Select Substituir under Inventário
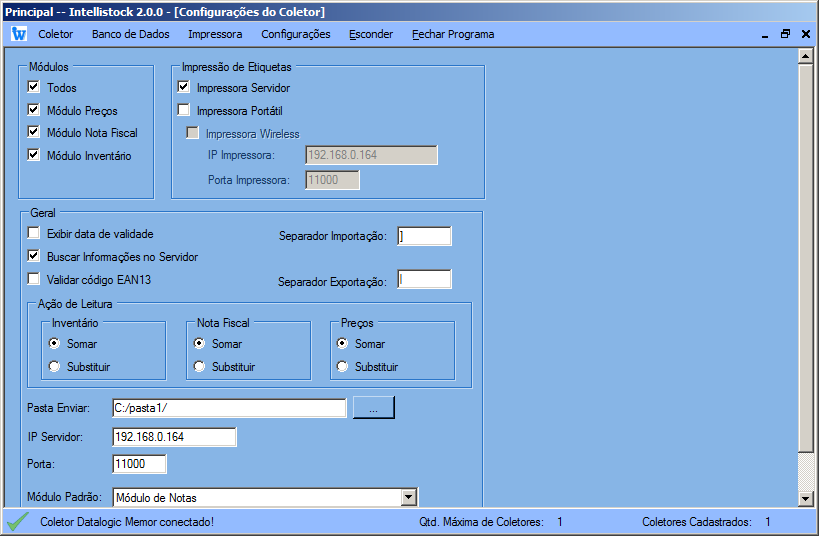This screenshot has height=536, width=819. point(54,366)
